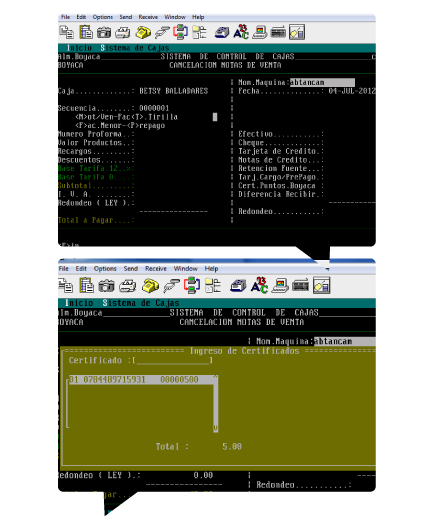
Task: Click the ABC font icon in upper window toolbar
Action: click(241, 32)
